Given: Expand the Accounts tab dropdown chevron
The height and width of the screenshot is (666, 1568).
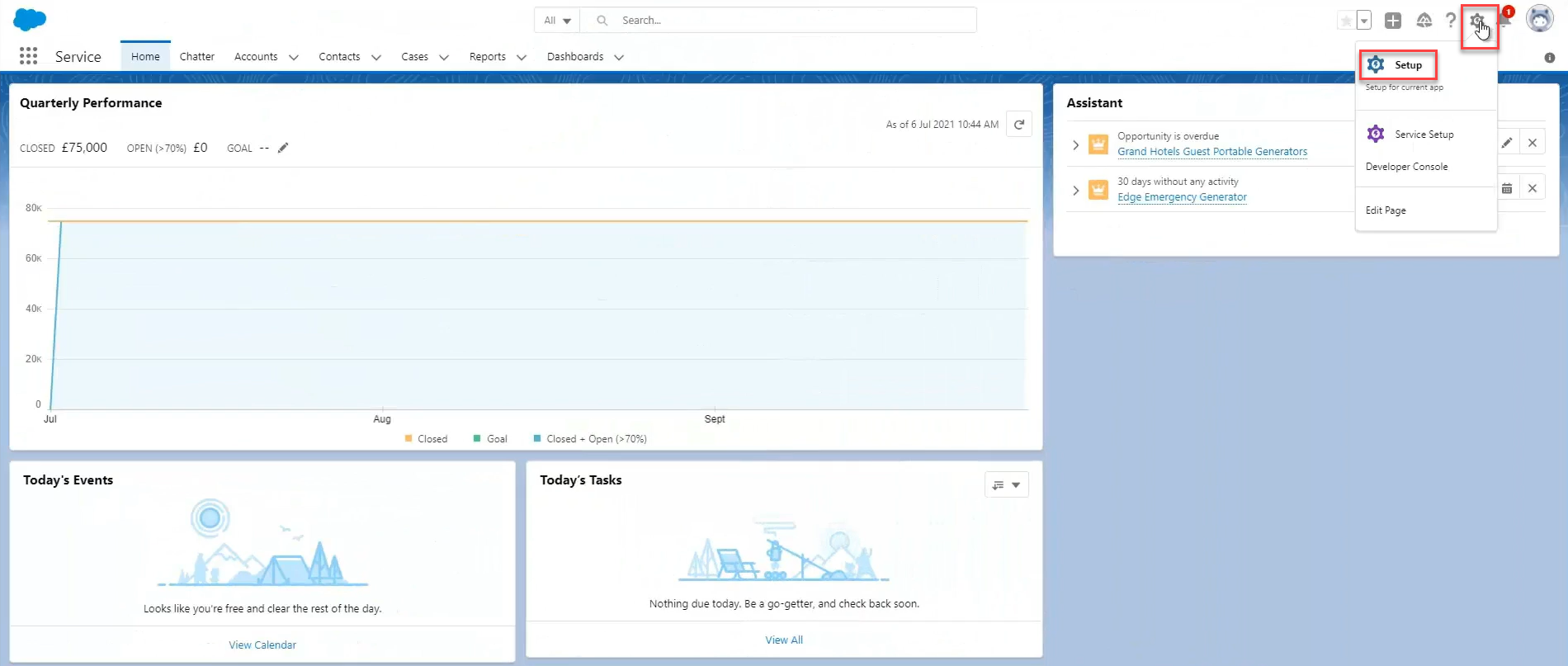Looking at the screenshot, I should (293, 58).
